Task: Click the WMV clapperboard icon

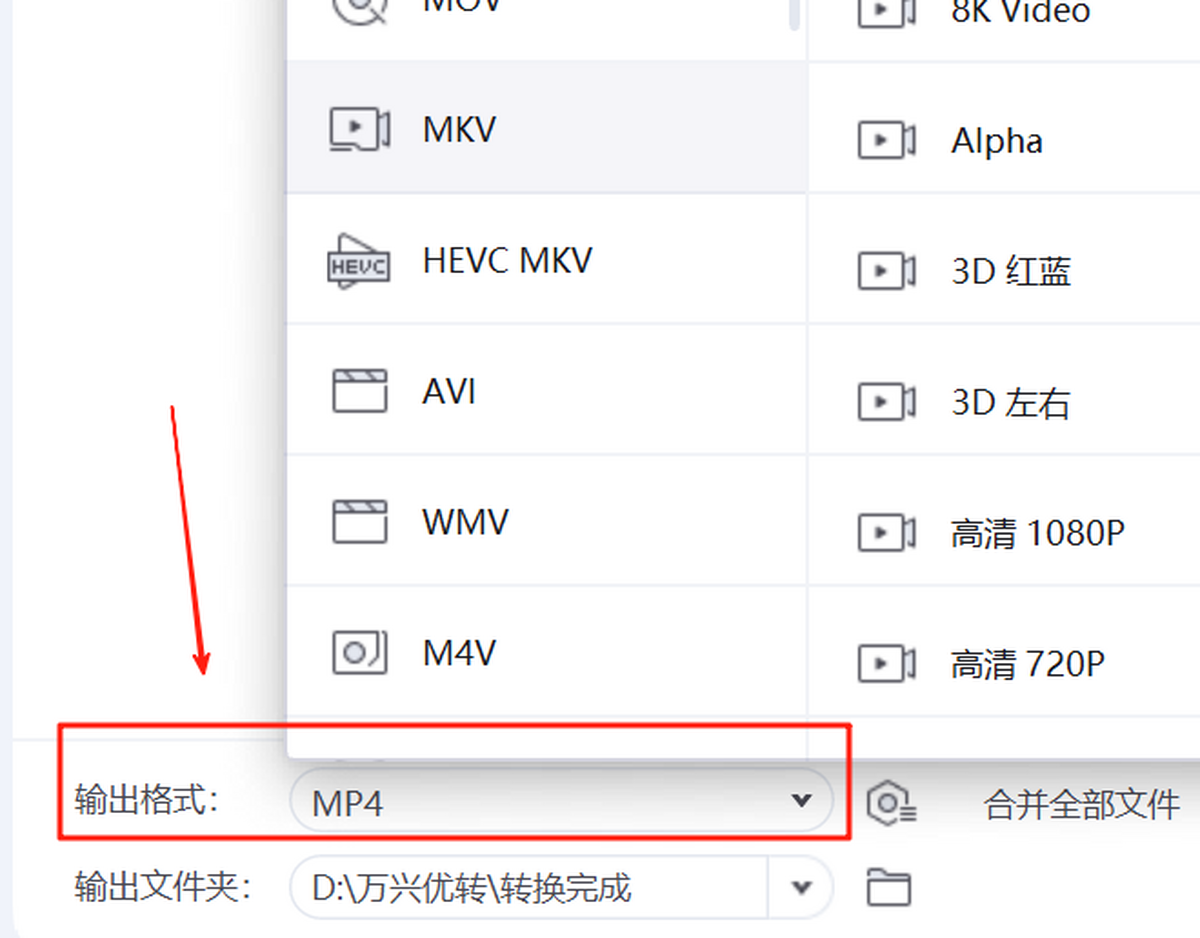Action: [x=359, y=522]
